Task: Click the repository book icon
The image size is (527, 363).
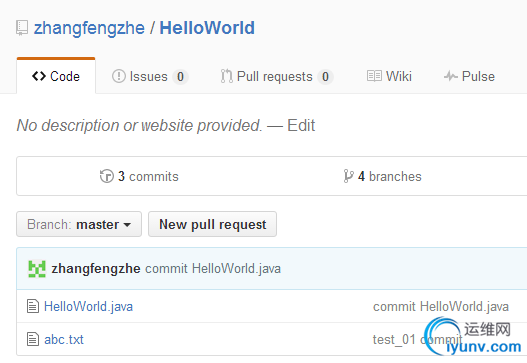Action: pyautogui.click(x=22, y=28)
